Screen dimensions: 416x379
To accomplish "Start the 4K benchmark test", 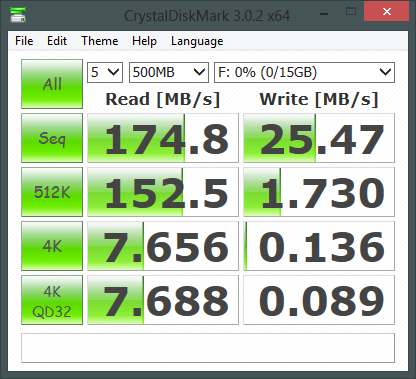I will (52, 246).
